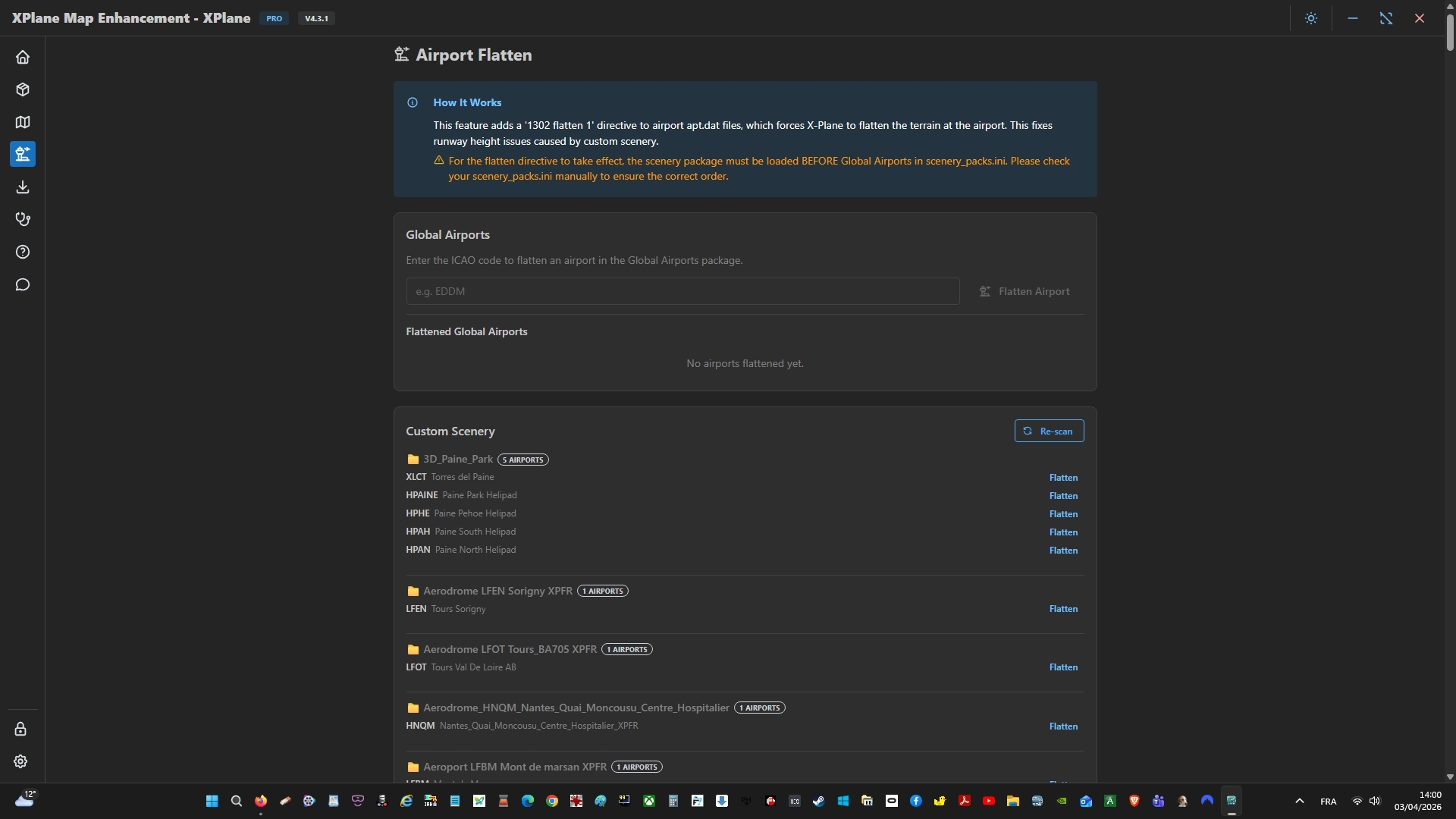Select the 3D_Paine_Park scenery folder
The width and height of the screenshot is (1456, 819).
pos(457,460)
